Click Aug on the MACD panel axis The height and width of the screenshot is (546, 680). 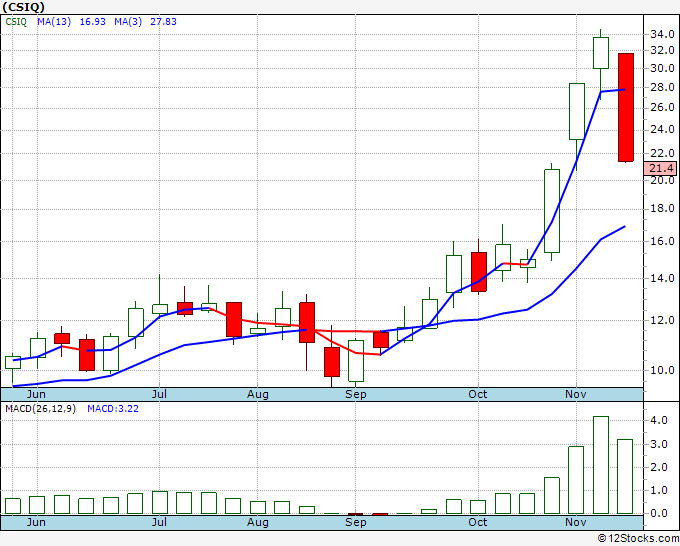point(258,522)
